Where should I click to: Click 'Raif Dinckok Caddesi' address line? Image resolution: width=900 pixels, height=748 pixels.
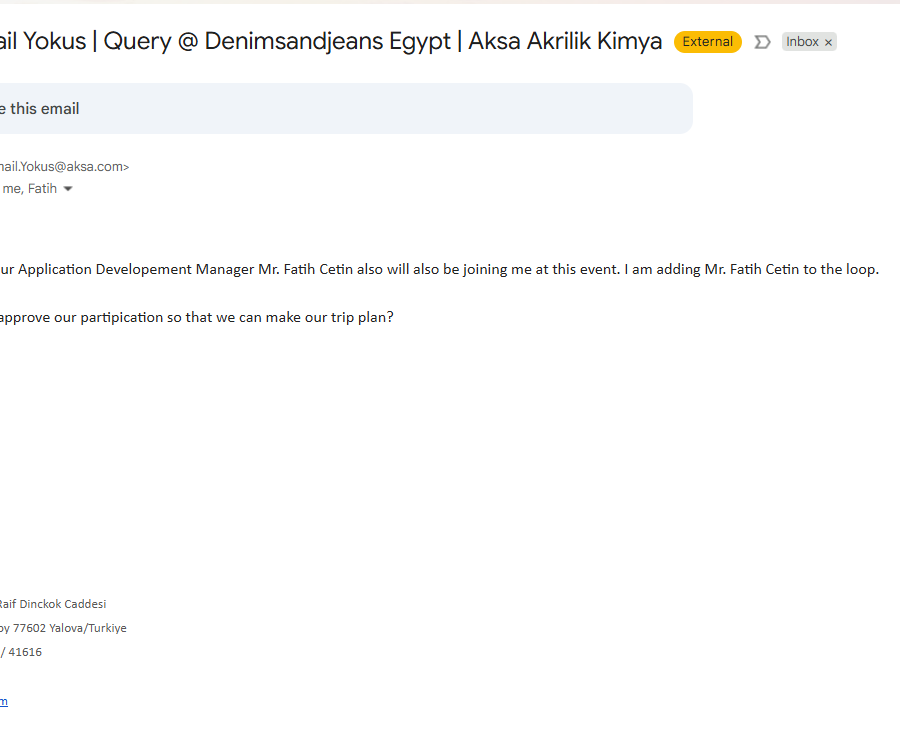click(52, 604)
